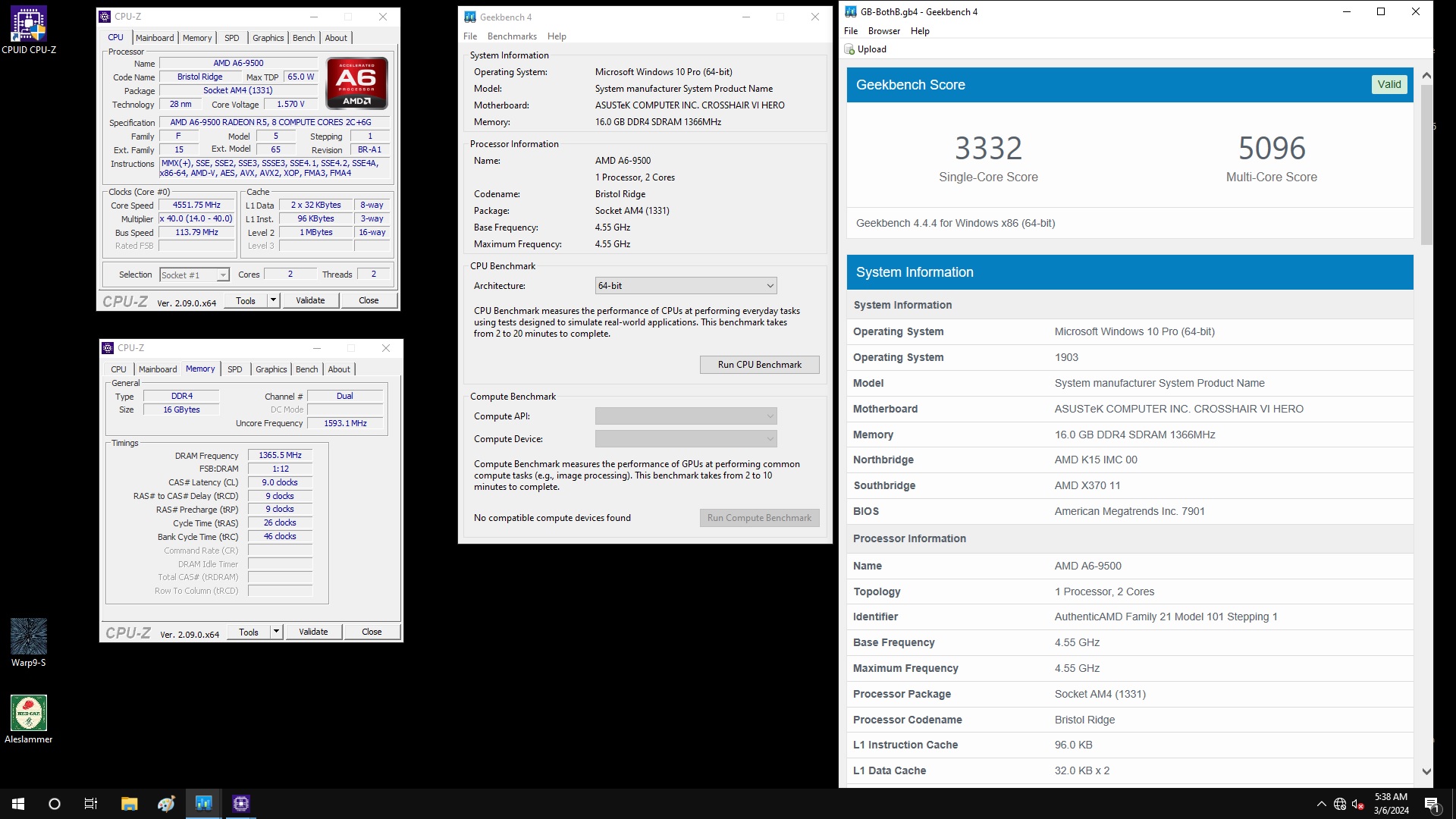Click the GB-BothB.gb4 window title icon
This screenshot has height=819, width=1456.
click(851, 11)
